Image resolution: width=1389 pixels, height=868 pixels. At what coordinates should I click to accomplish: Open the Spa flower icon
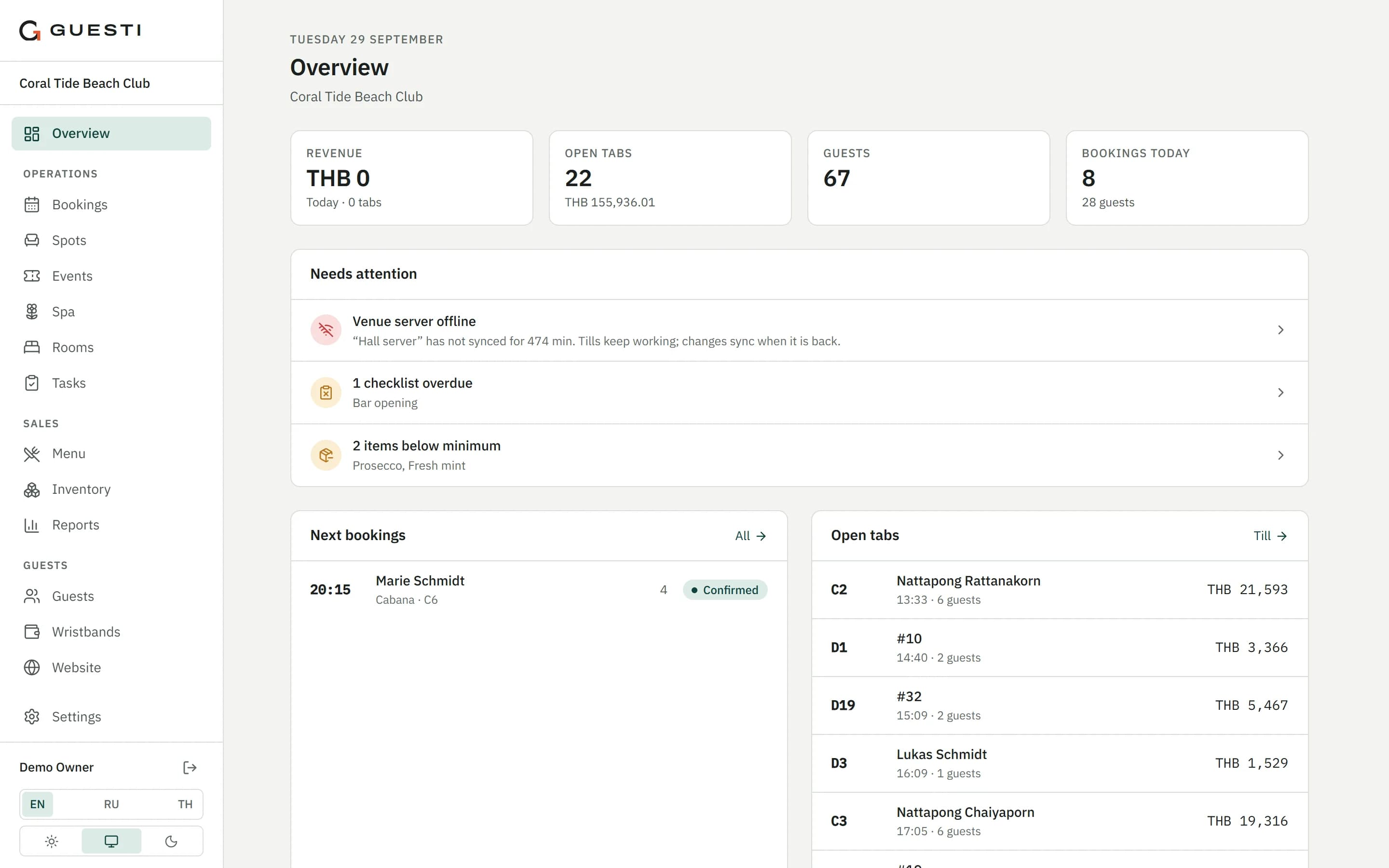pyautogui.click(x=31, y=312)
